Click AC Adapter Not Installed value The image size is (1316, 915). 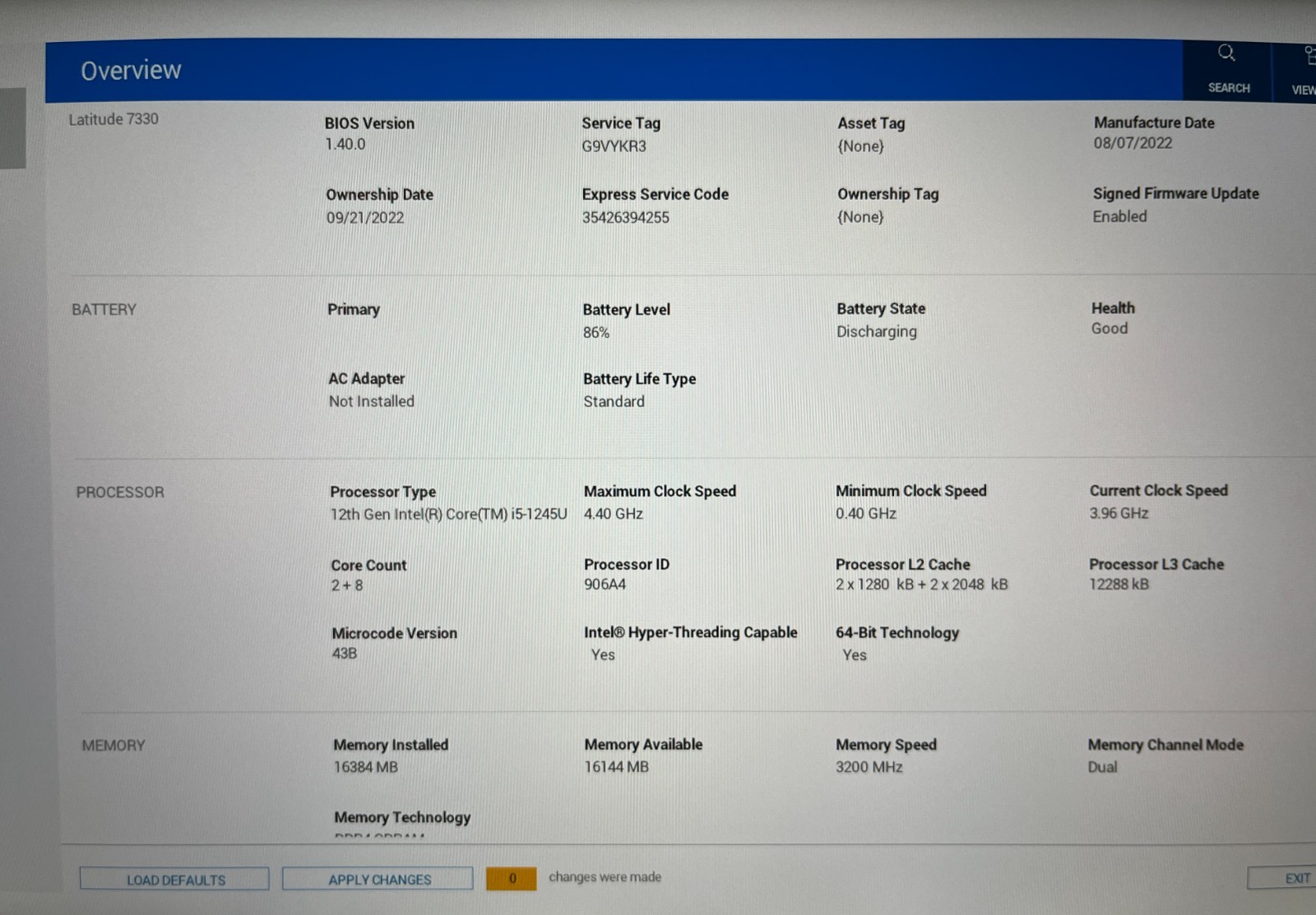pyautogui.click(x=371, y=401)
